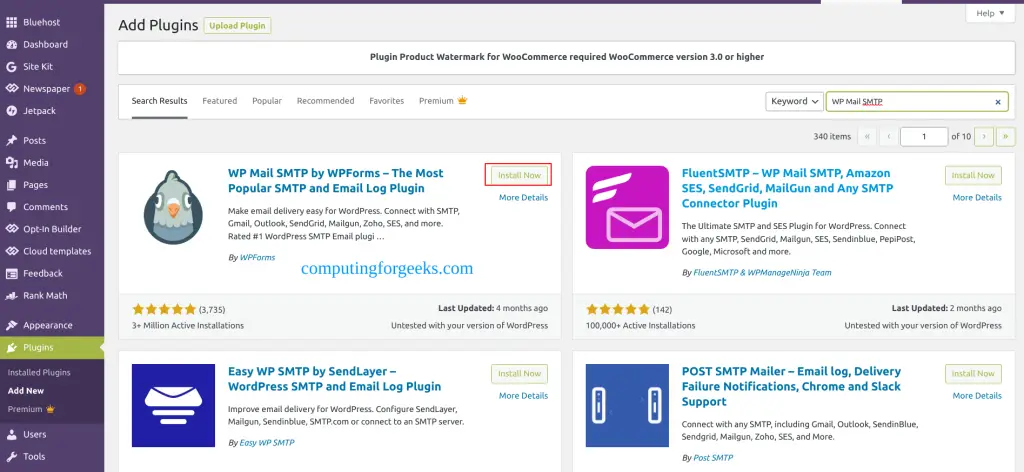1024x472 pixels.
Task: Click the Opt-In Builder icon
Action: (x=11, y=229)
